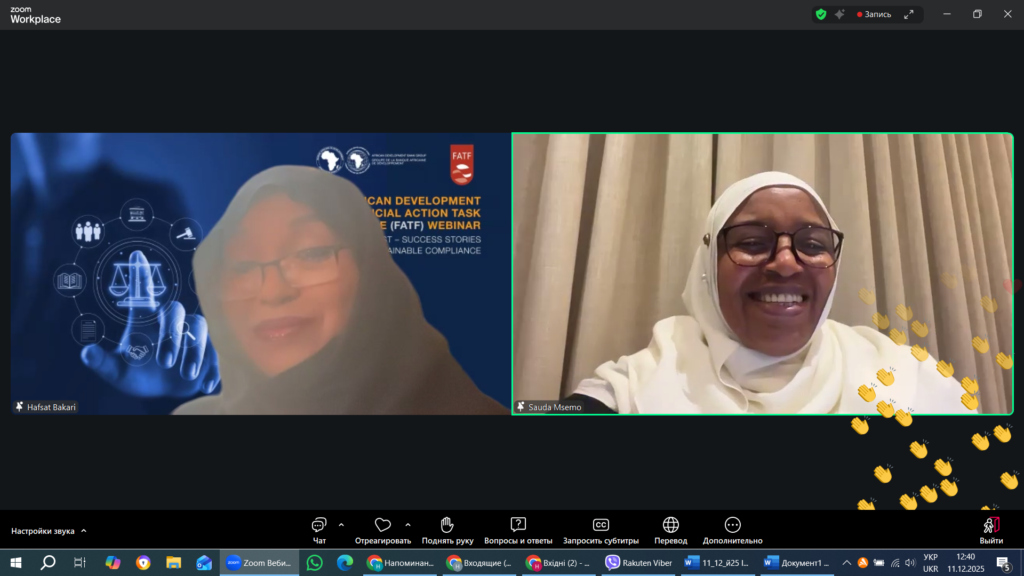Request captions via Запросить субтитры
Screen dimensions: 1024x576
coord(600,526)
